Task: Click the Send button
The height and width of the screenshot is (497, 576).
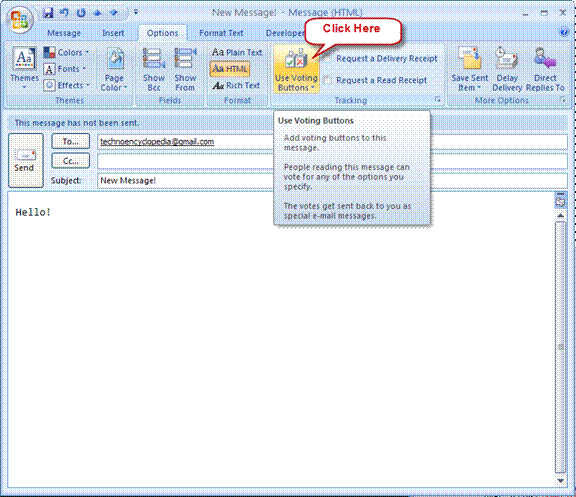Action: click(x=26, y=161)
